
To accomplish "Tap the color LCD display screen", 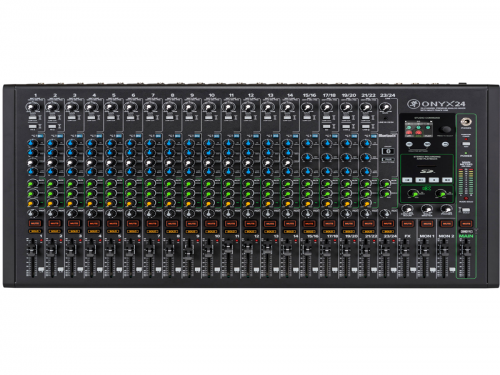I will (x=419, y=129).
